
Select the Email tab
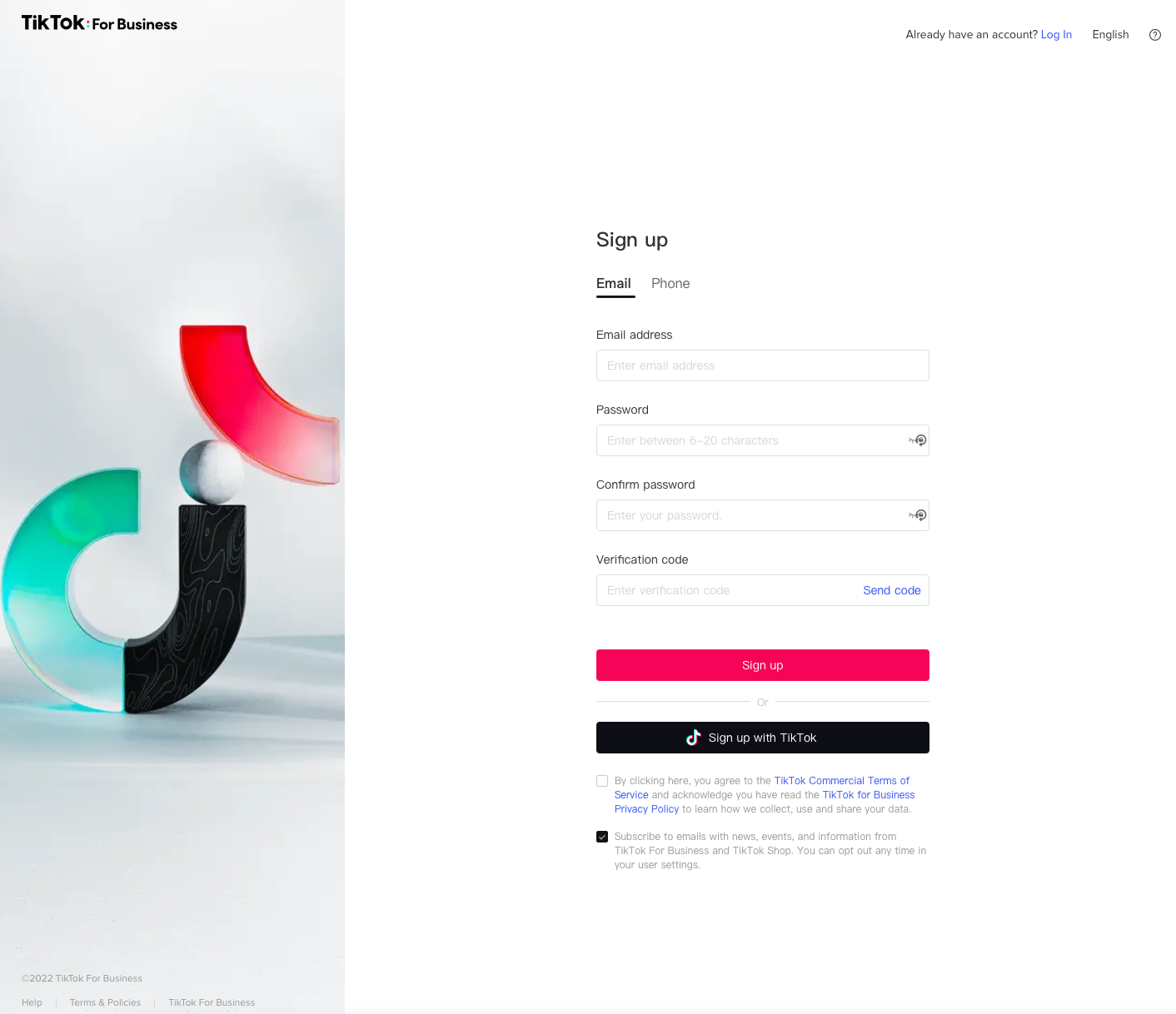click(x=614, y=283)
